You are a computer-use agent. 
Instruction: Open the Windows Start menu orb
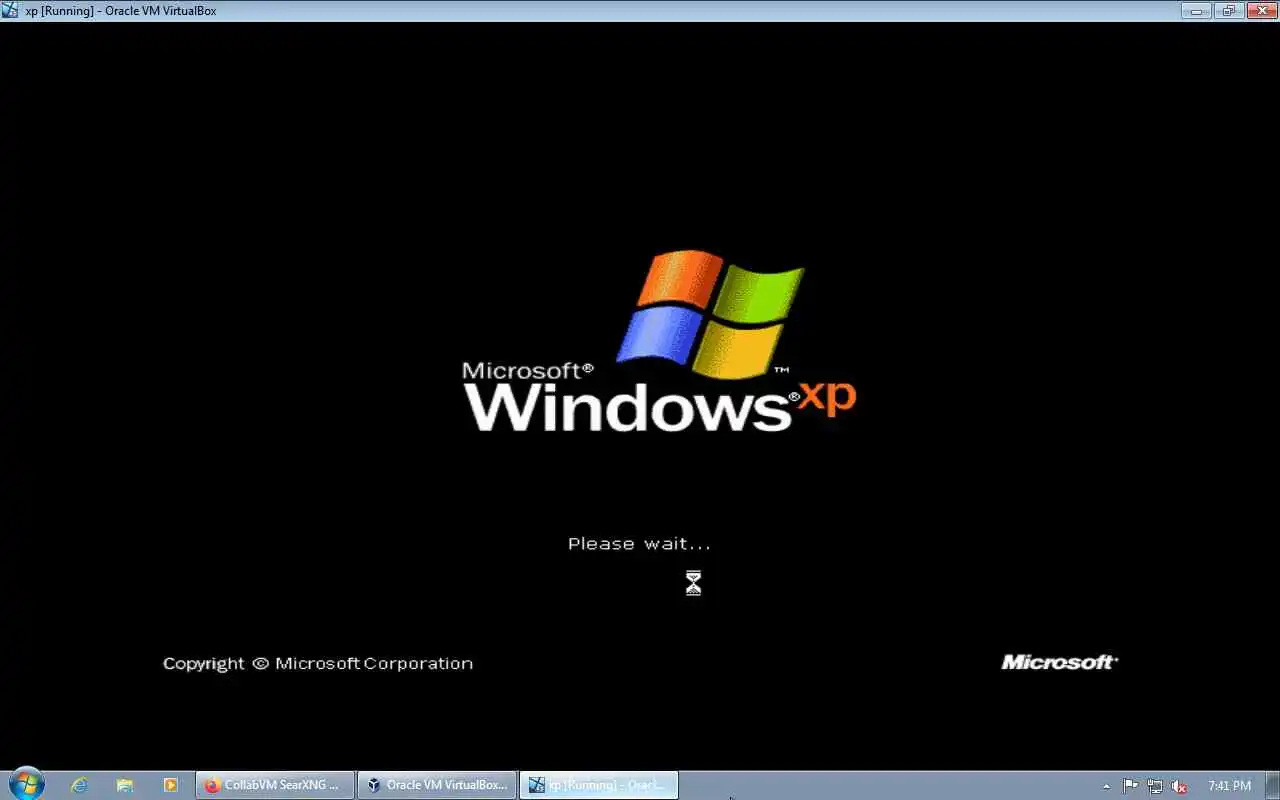(26, 784)
